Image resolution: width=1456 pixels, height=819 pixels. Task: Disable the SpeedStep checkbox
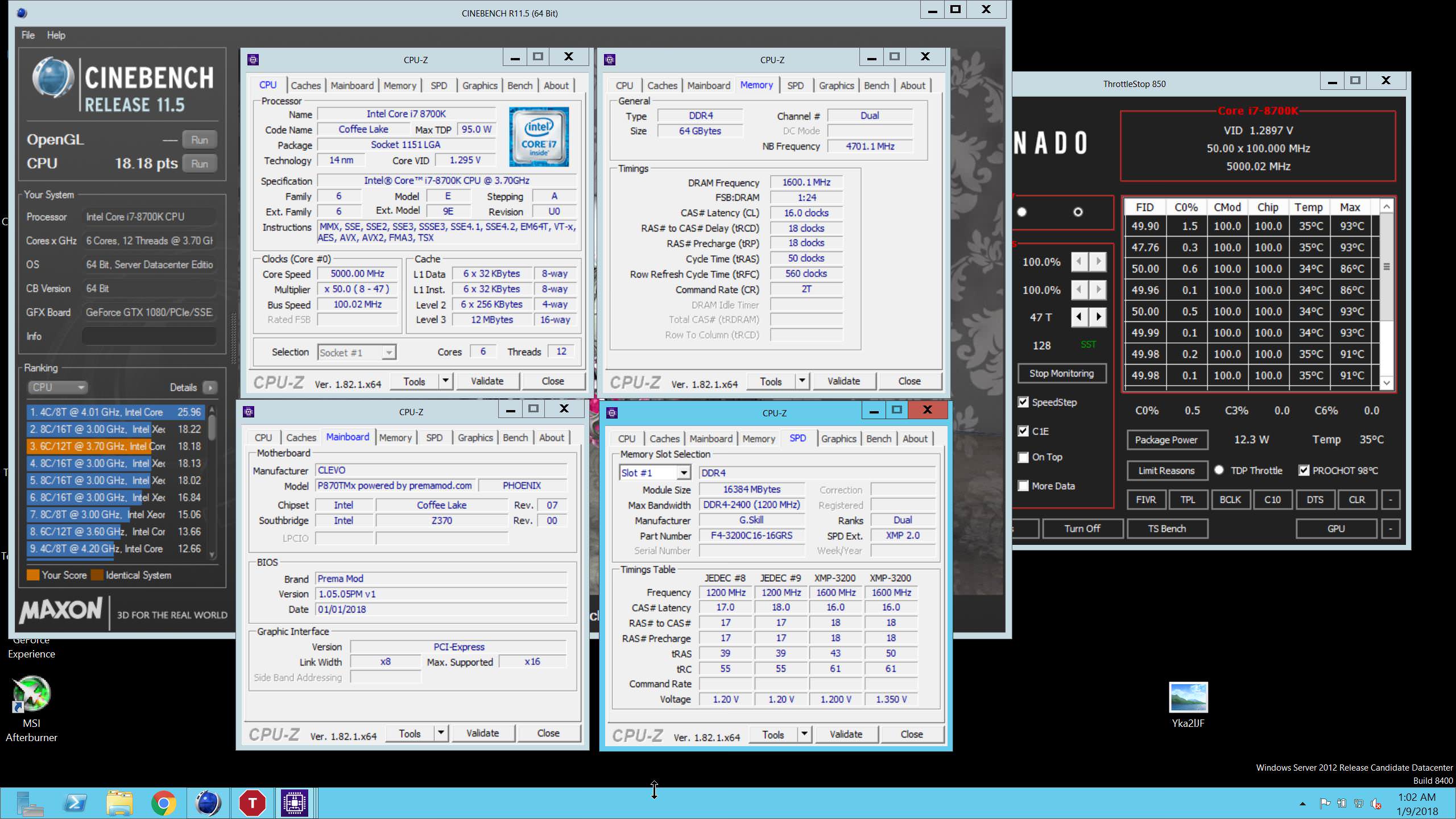point(1023,402)
